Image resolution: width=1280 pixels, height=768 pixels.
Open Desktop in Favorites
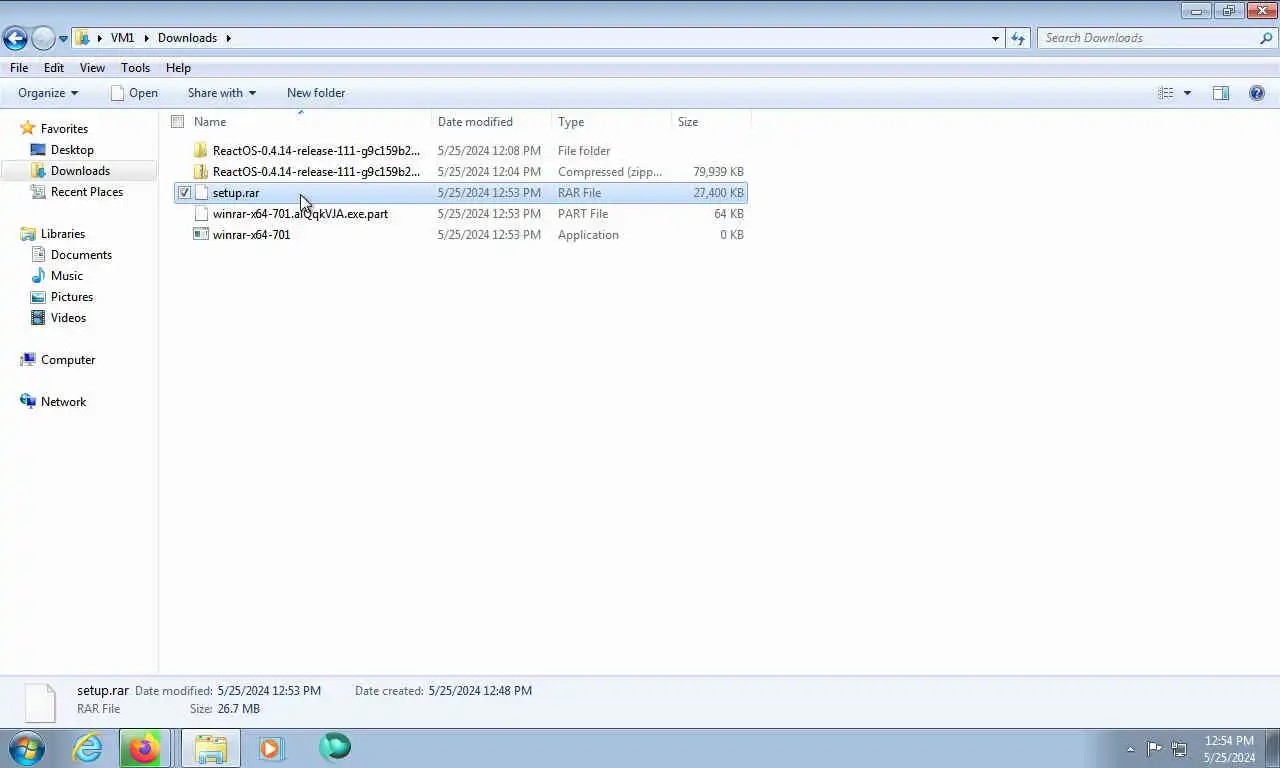click(62, 150)
